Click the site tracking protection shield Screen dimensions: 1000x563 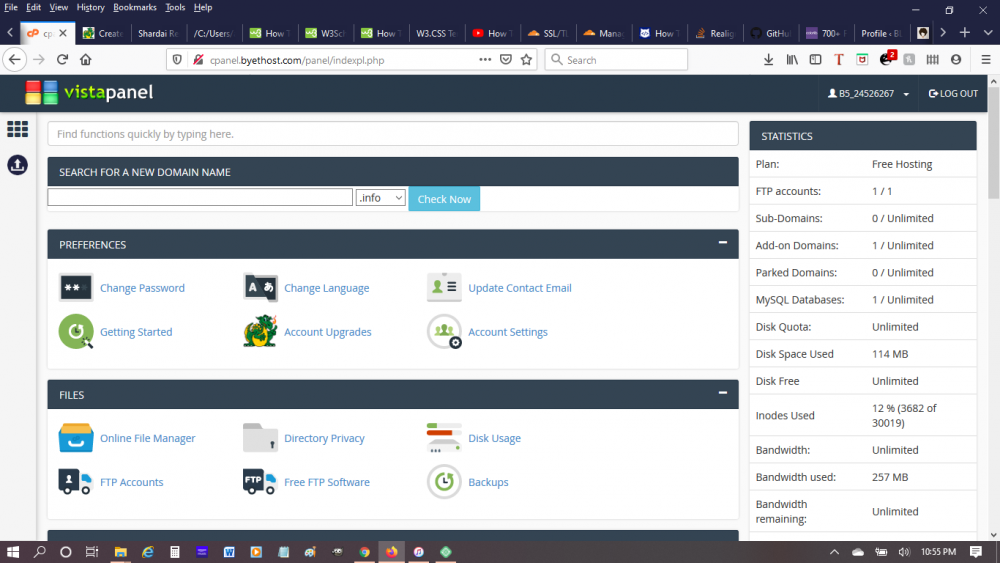tap(177, 60)
